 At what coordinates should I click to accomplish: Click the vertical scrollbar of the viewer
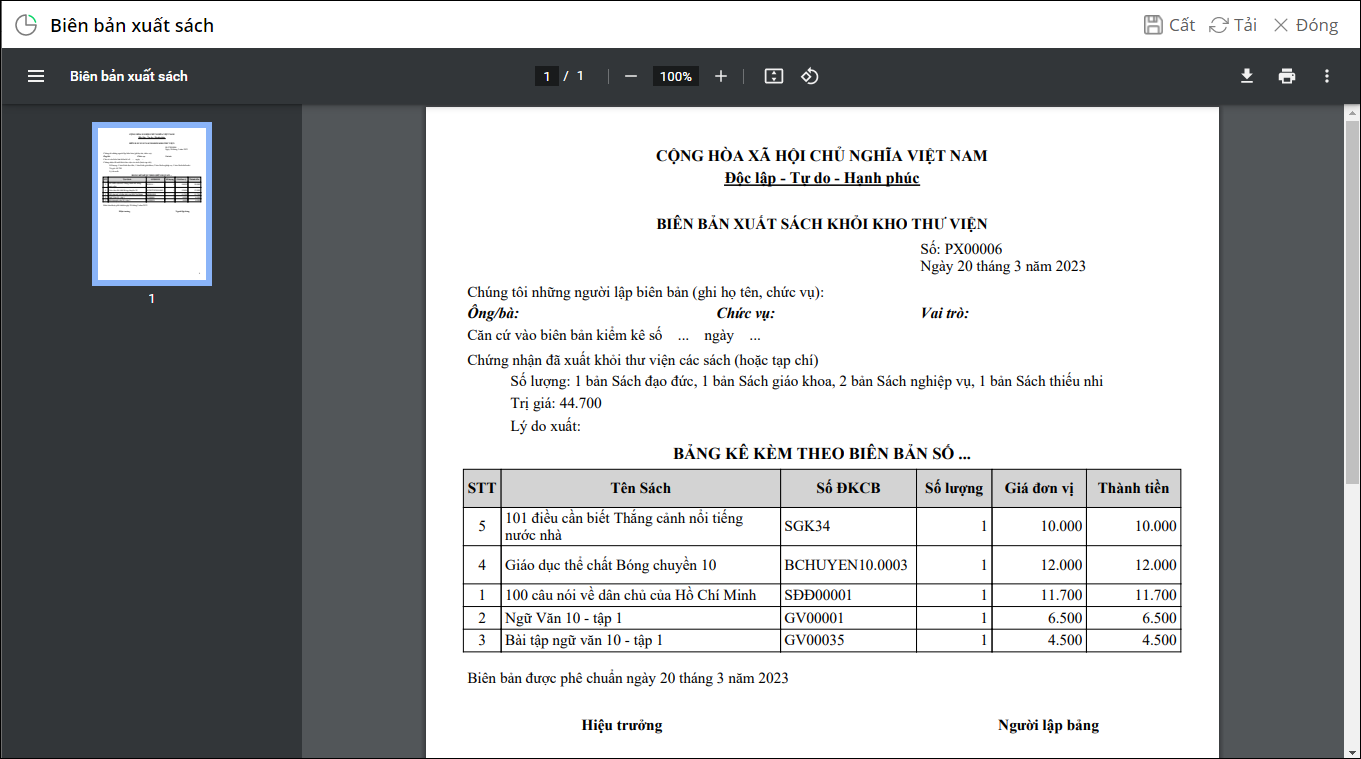(1352, 300)
